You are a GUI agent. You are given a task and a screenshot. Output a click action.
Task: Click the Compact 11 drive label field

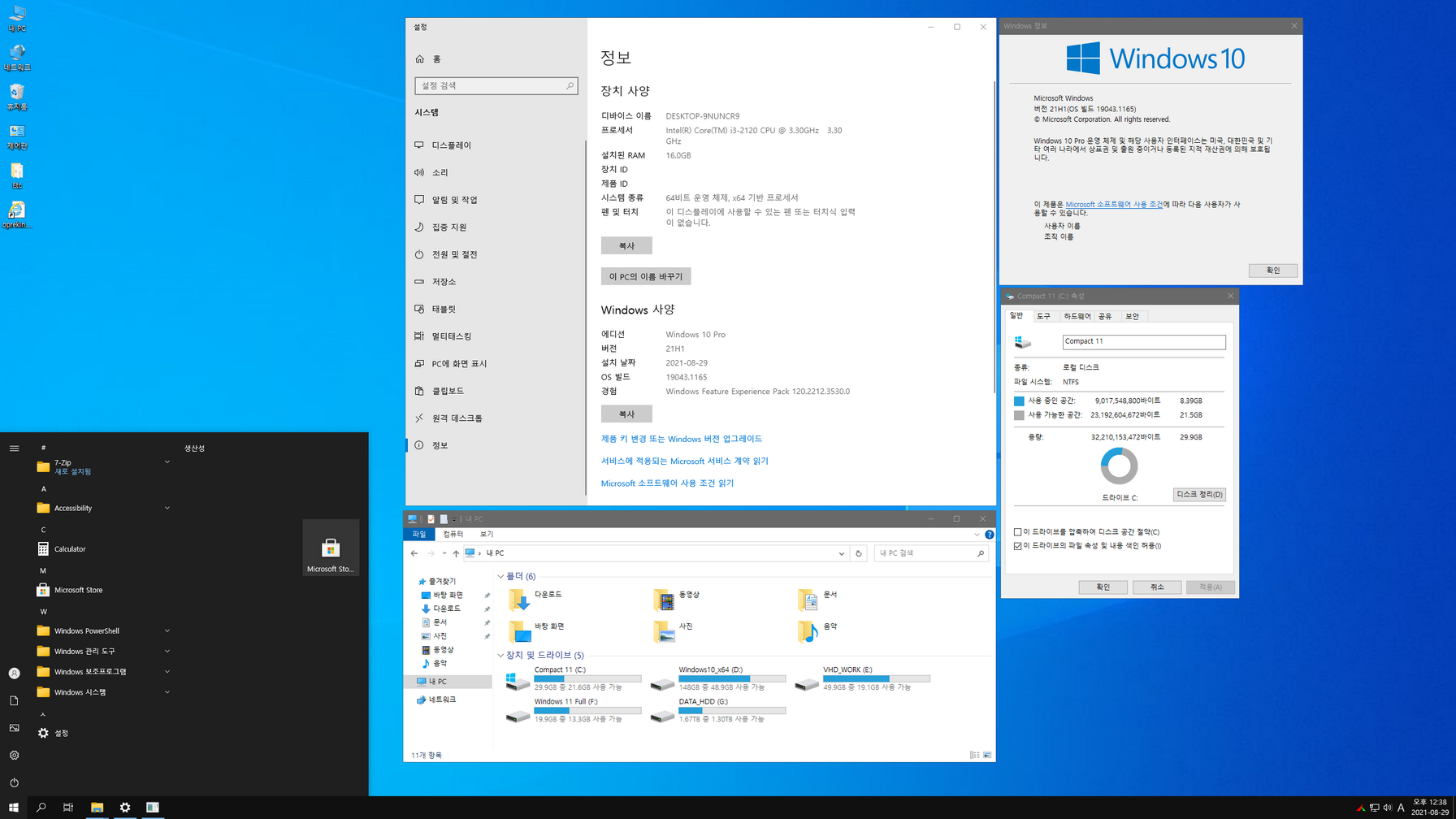coord(1143,341)
